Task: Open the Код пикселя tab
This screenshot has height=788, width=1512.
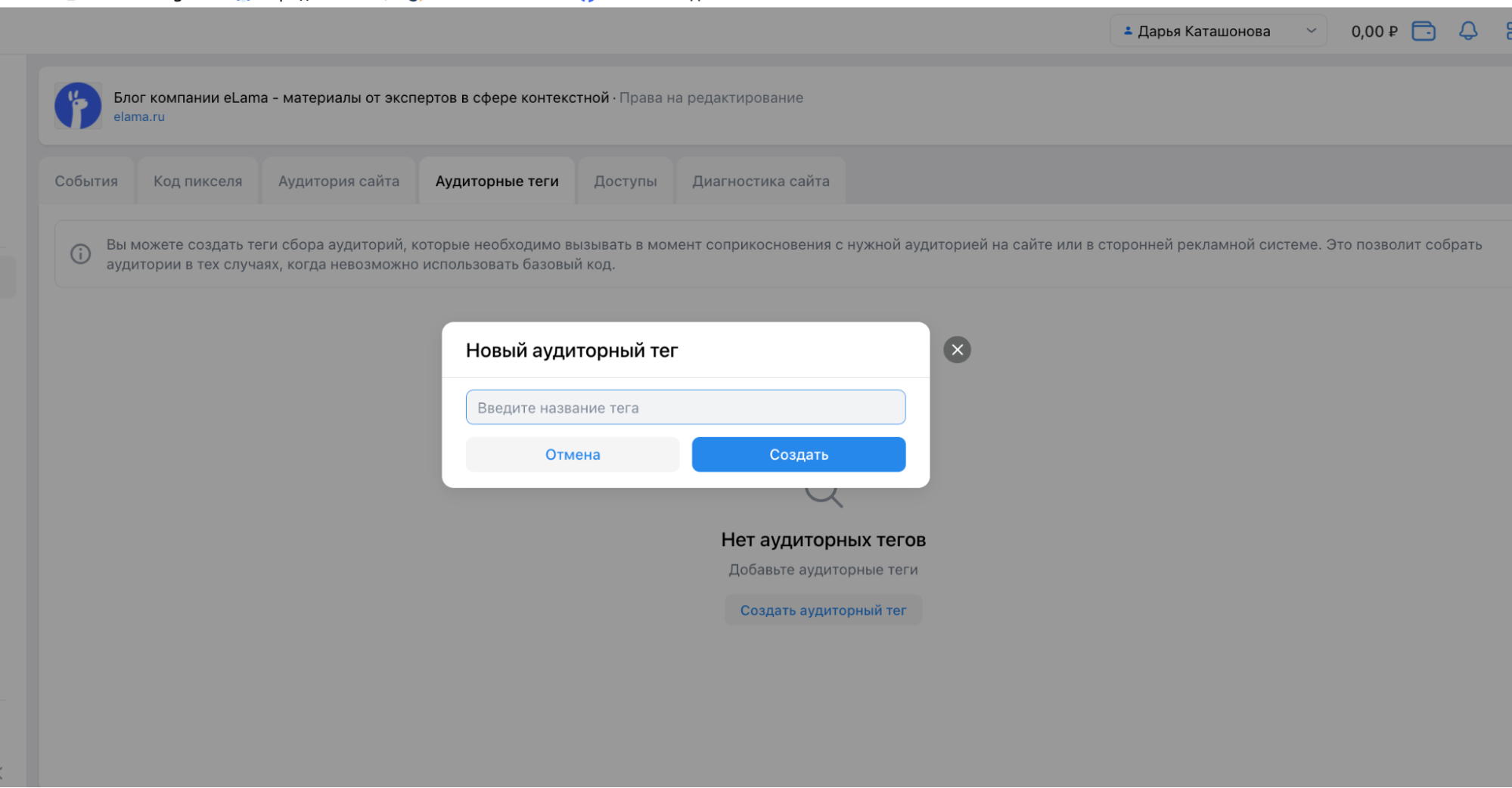Action: pos(198,181)
